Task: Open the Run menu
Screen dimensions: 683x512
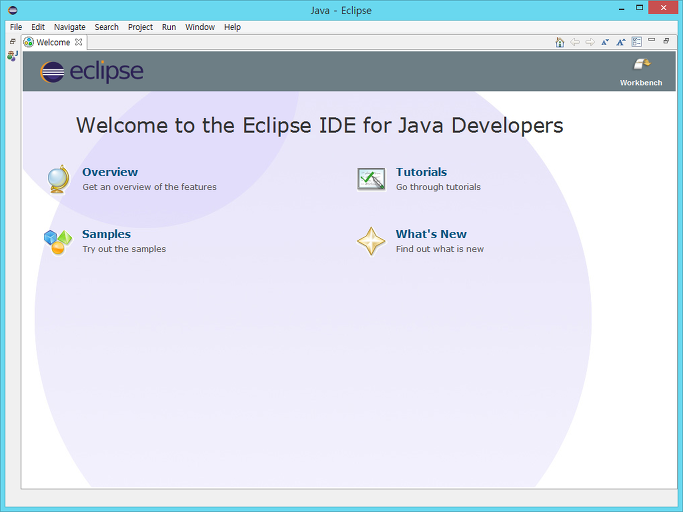Action: point(169,27)
